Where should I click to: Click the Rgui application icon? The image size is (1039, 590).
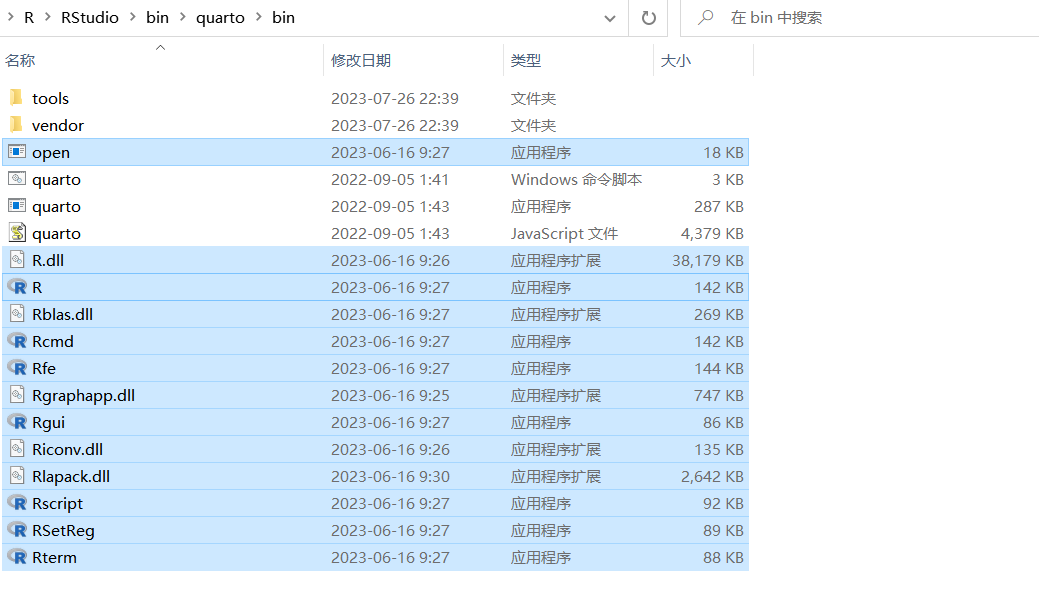pos(16,422)
